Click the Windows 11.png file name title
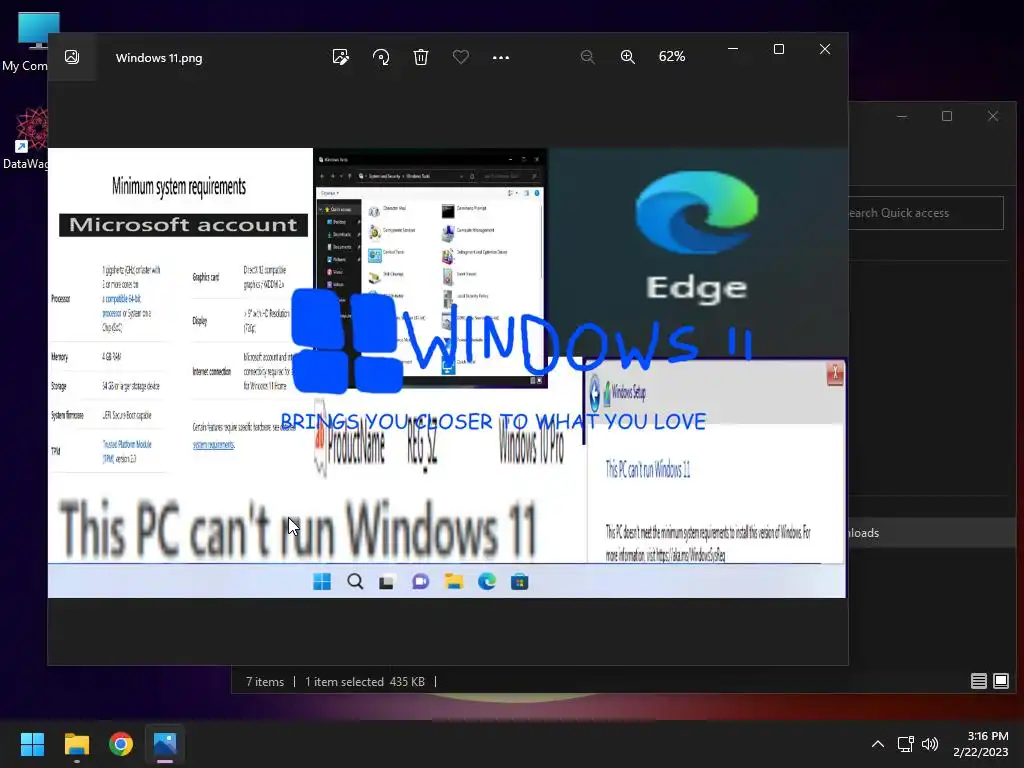The width and height of the screenshot is (1024, 768). (x=159, y=58)
